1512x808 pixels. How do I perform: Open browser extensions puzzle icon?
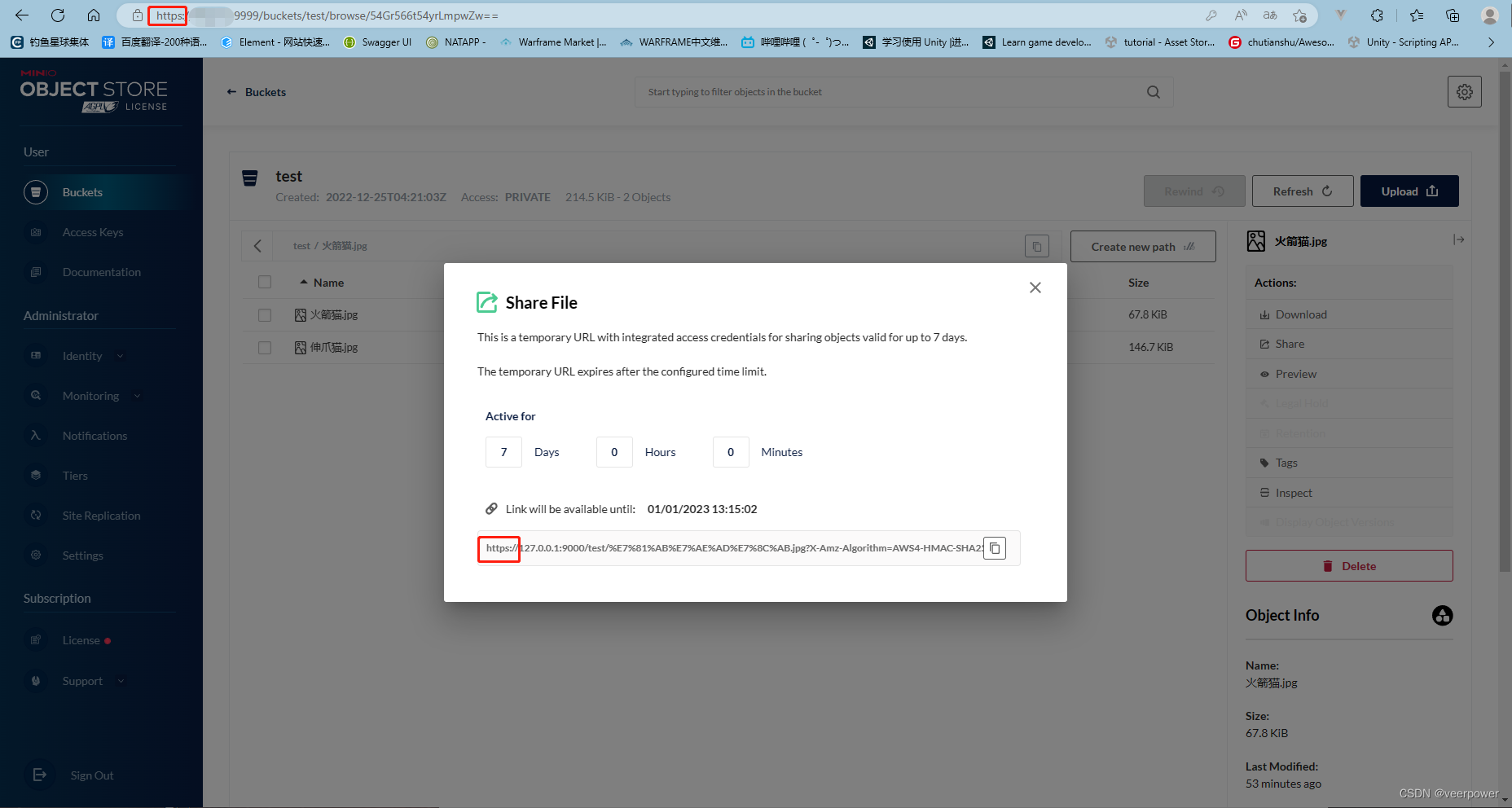click(x=1377, y=15)
